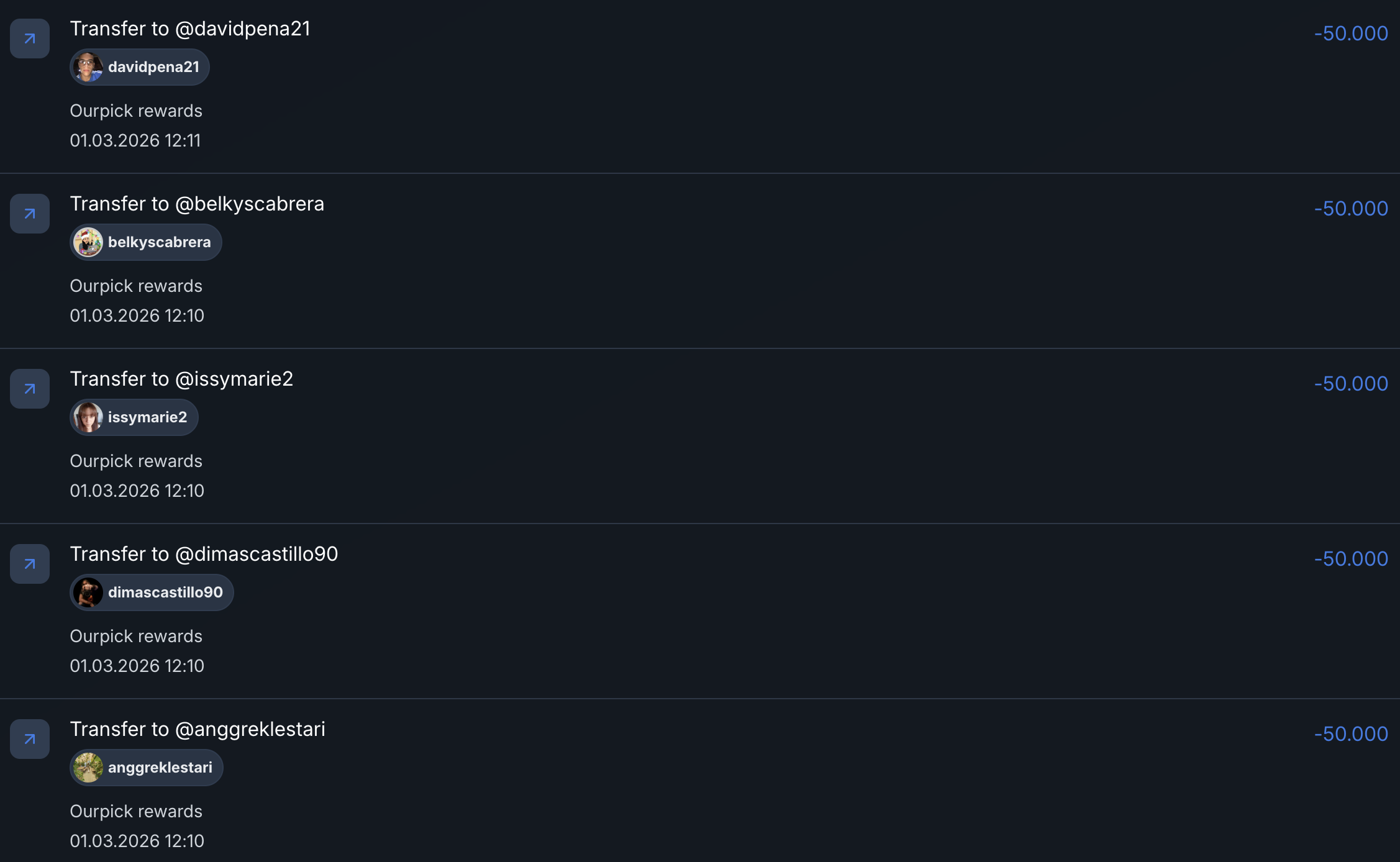The width and height of the screenshot is (1400, 862).
Task: Open the anggreklestari user chip
Action: coord(160,768)
